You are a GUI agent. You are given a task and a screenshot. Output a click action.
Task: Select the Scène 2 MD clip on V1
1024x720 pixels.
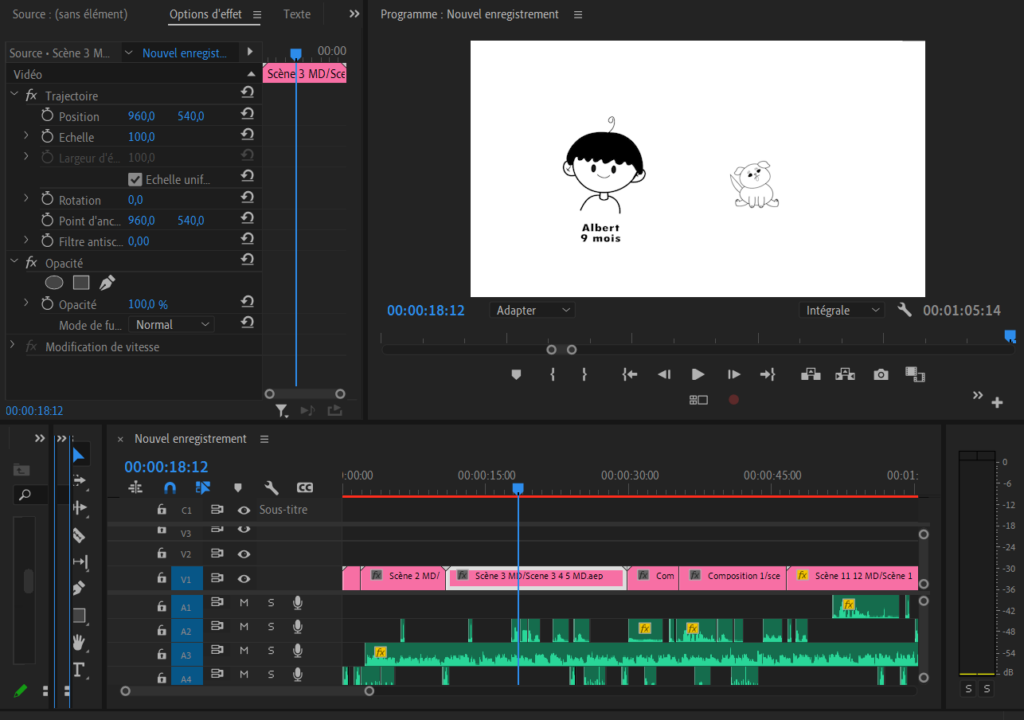pyautogui.click(x=404, y=577)
